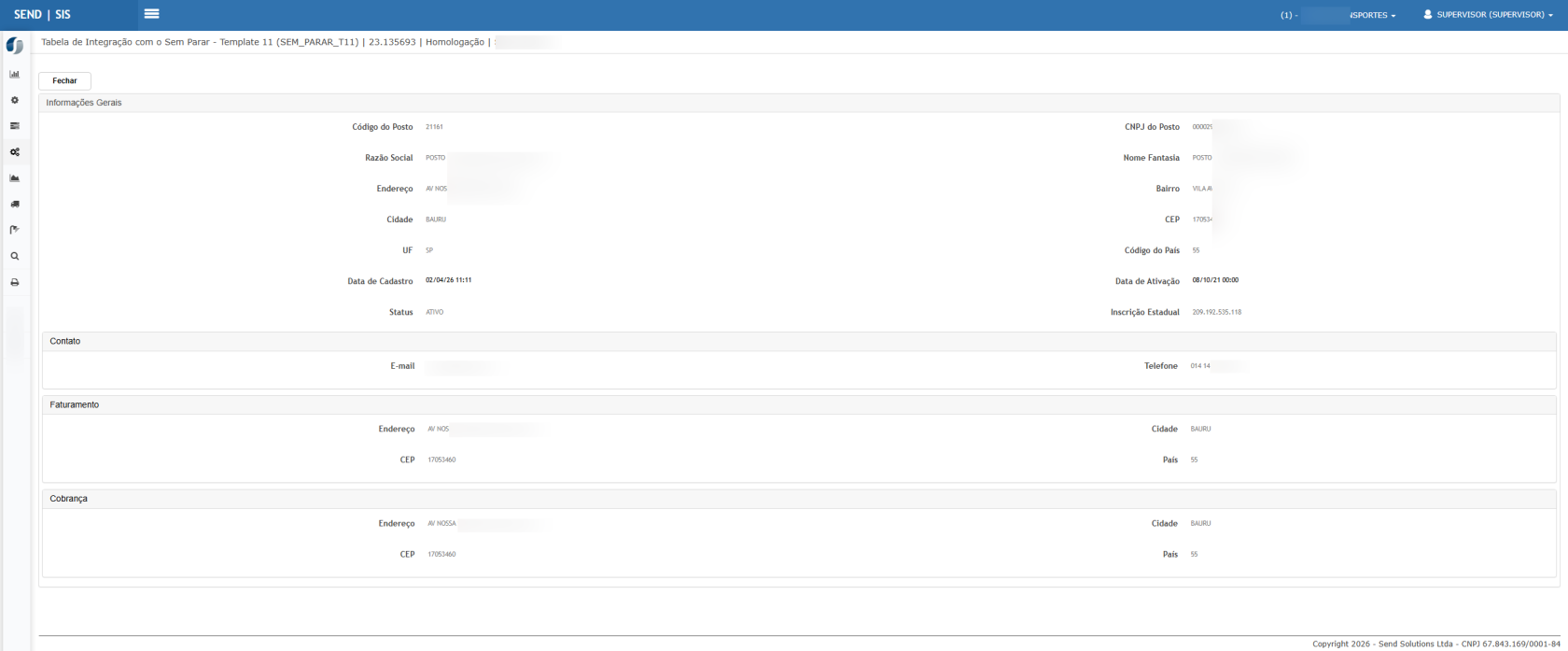Click the server list sidebar icon
Image resolution: width=1568 pixels, height=651 pixels.
(x=14, y=126)
